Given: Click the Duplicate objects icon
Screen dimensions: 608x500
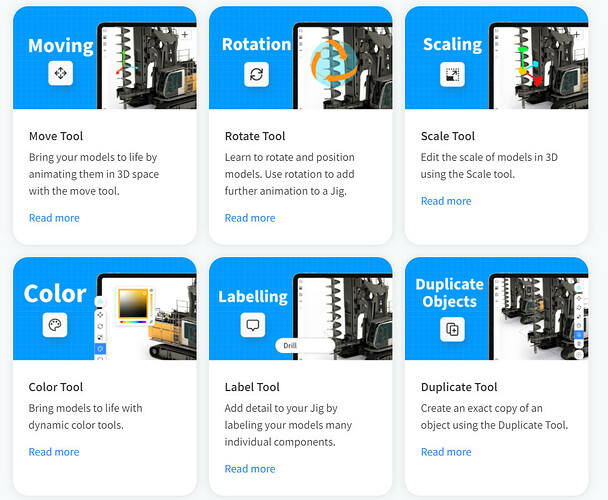Looking at the screenshot, I should point(452,329).
